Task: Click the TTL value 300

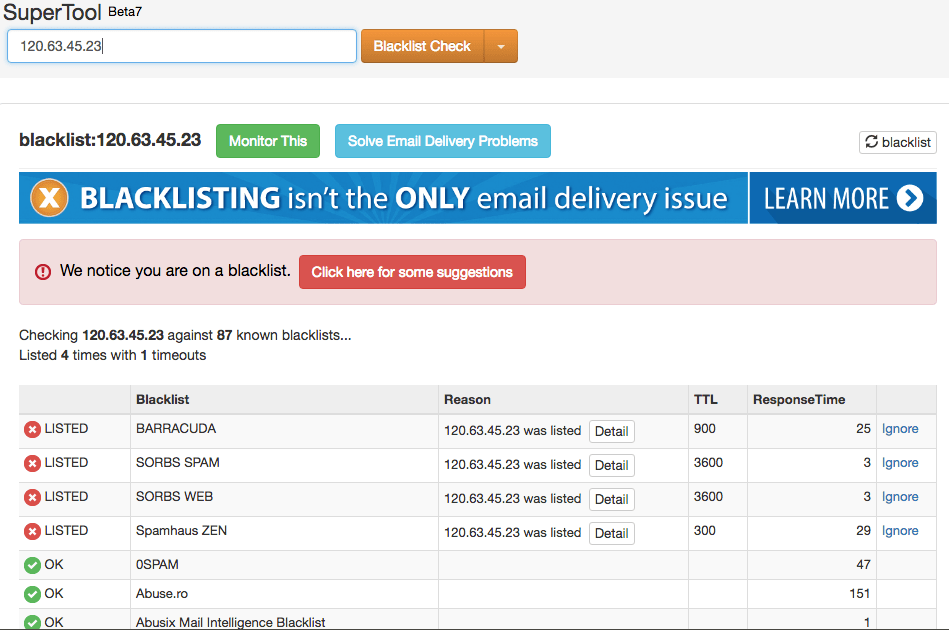Action: tap(704, 530)
